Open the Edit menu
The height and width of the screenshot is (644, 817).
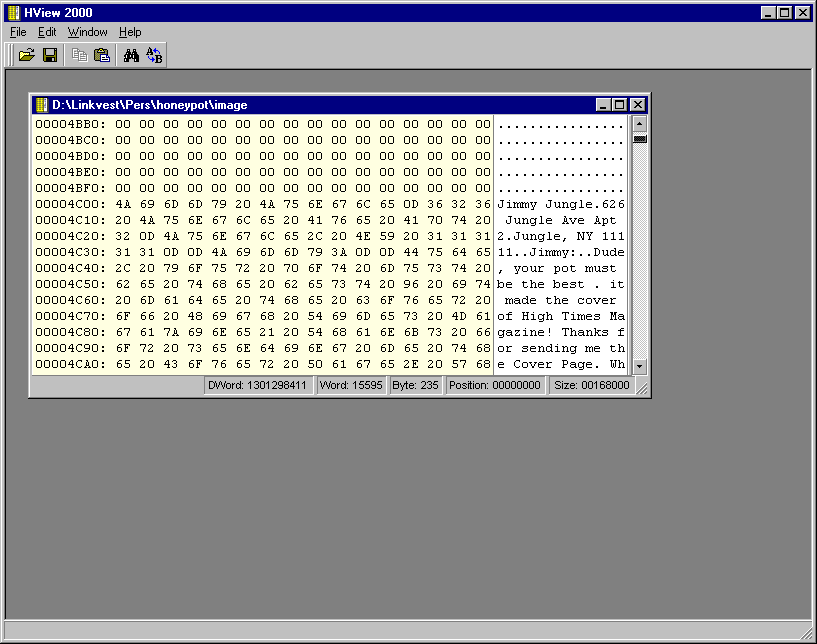point(47,32)
